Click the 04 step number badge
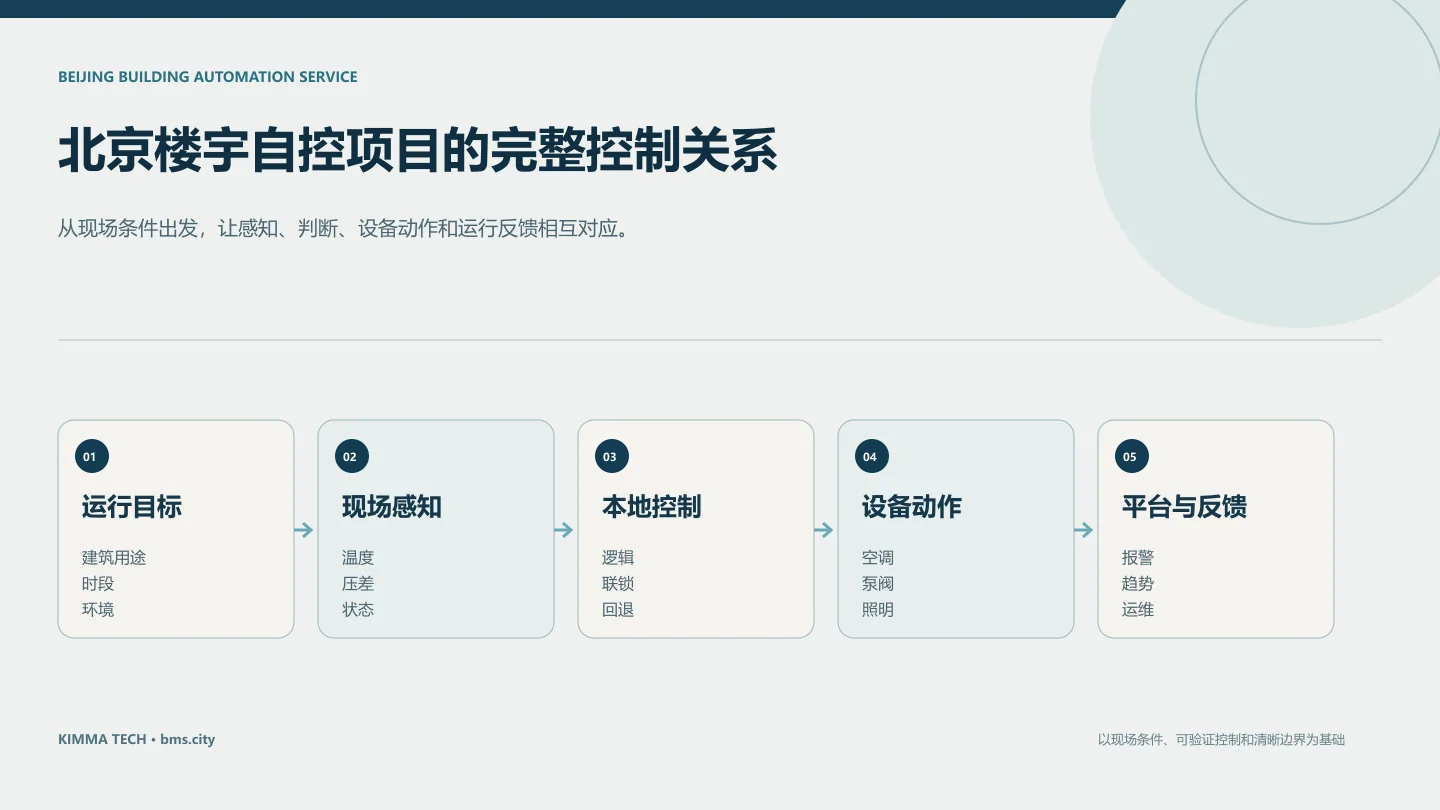 pos(872,457)
